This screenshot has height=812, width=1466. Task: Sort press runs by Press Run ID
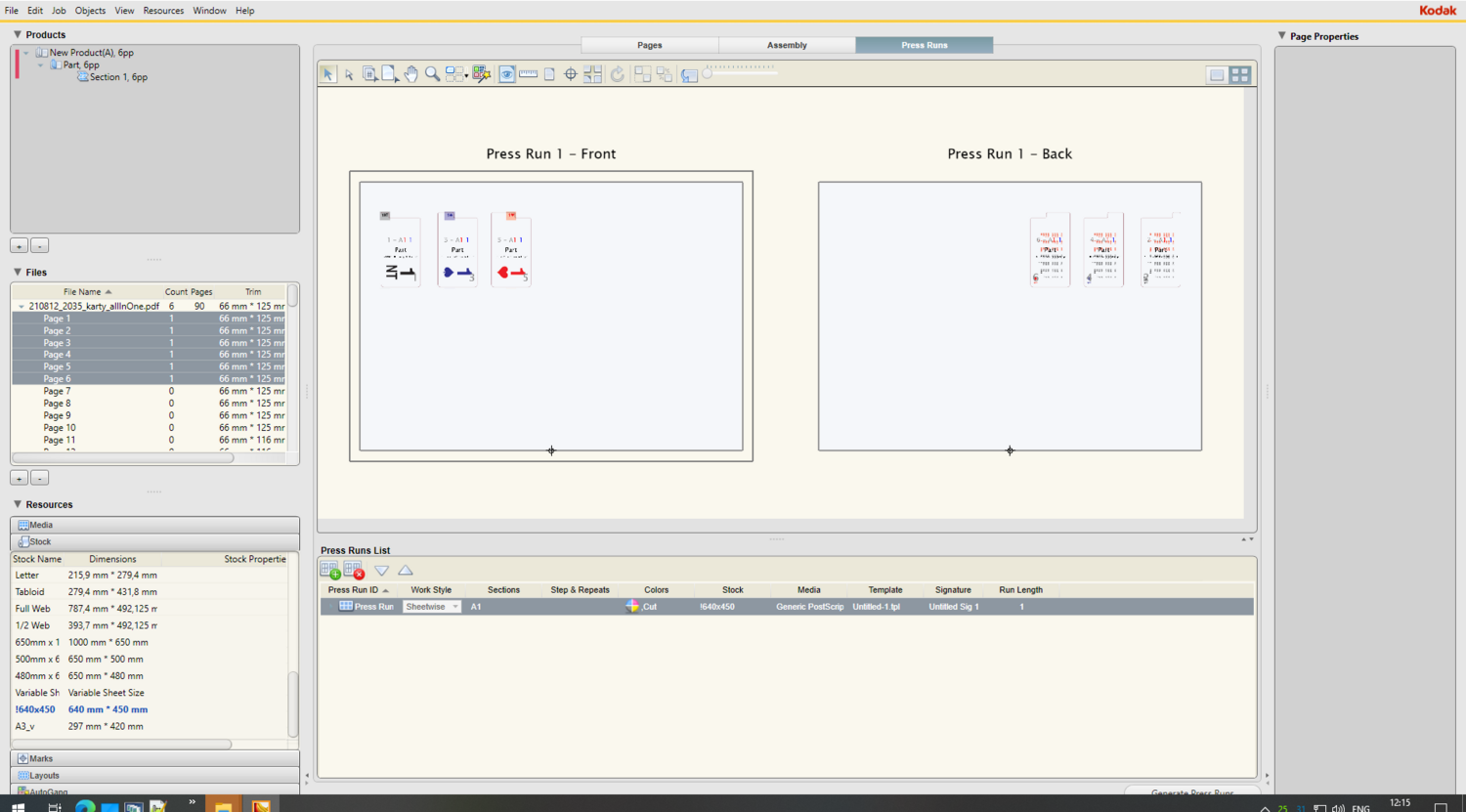point(359,590)
